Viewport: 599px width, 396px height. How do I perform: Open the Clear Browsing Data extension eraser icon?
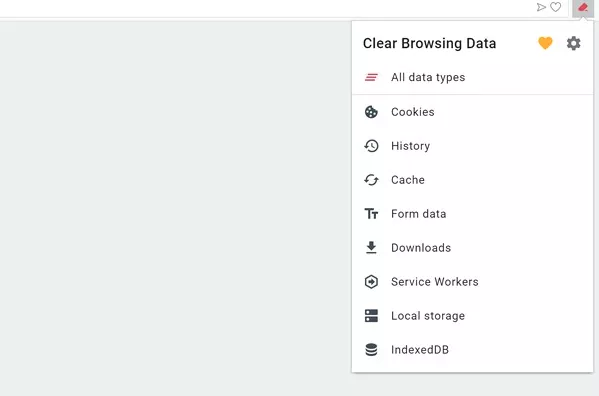[583, 8]
